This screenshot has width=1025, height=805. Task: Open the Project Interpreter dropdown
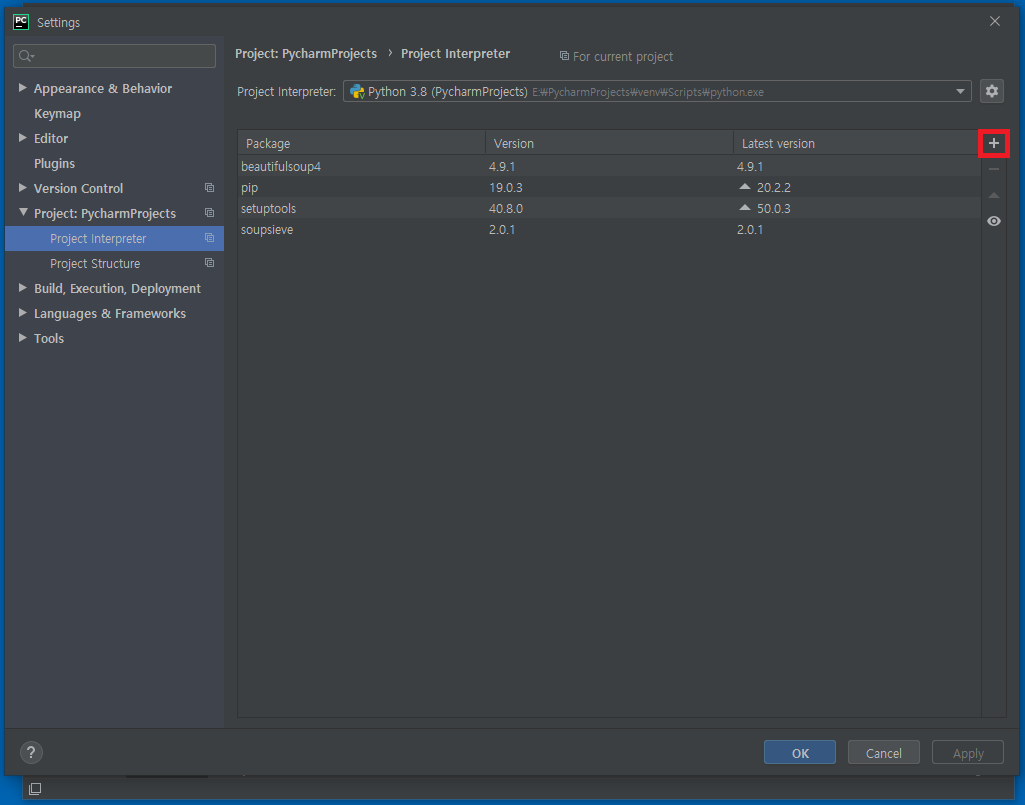coord(960,92)
